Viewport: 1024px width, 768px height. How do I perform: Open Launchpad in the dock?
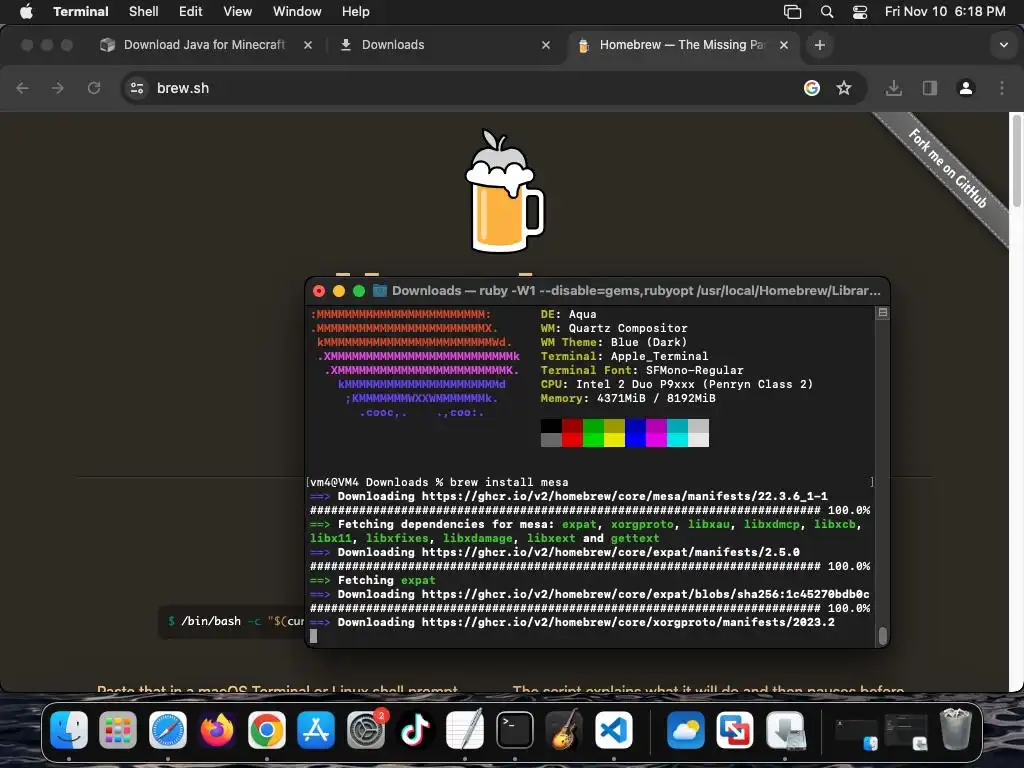[118, 729]
